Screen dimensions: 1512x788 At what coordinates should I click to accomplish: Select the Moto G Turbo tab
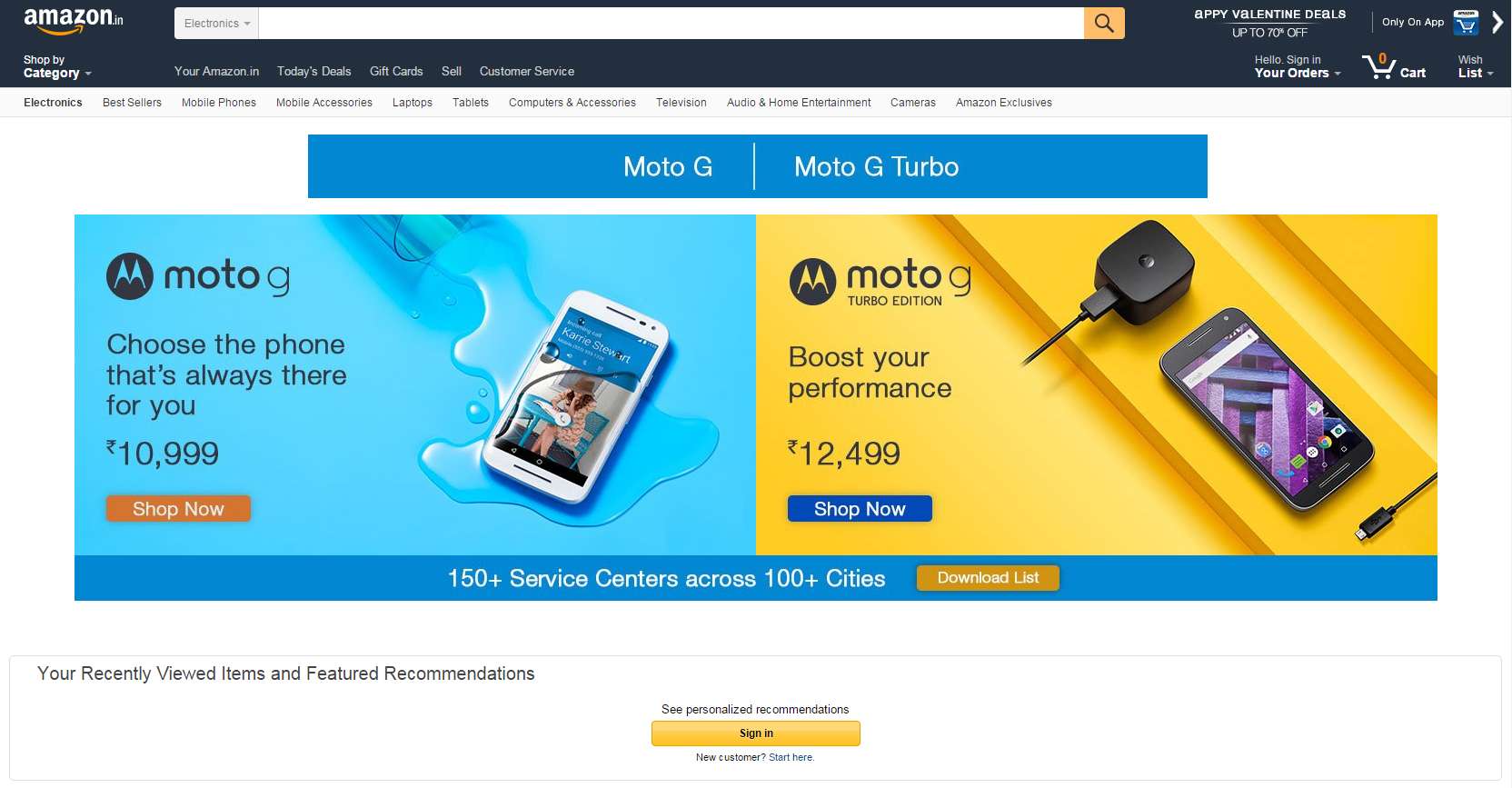(x=876, y=166)
